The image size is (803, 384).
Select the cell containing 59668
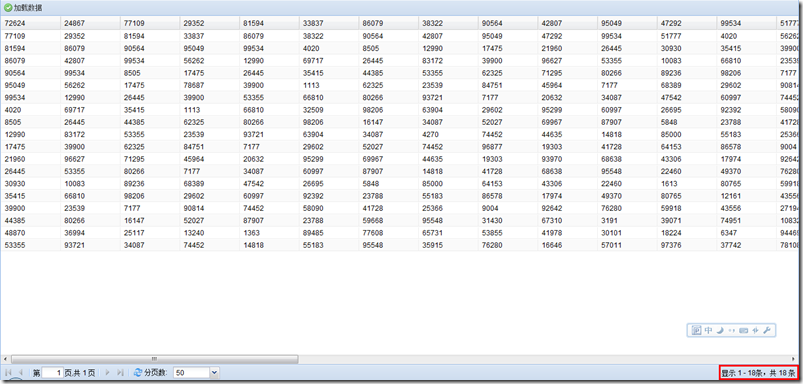click(389, 221)
